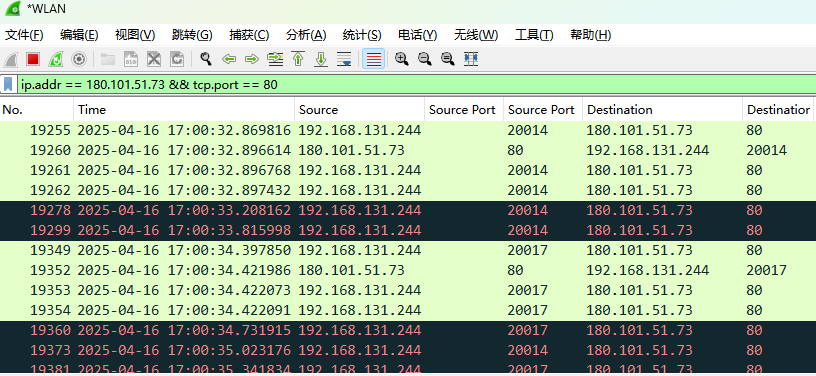Image resolution: width=816 pixels, height=376 pixels.
Task: Jump to the first packet icon
Action: (298, 59)
